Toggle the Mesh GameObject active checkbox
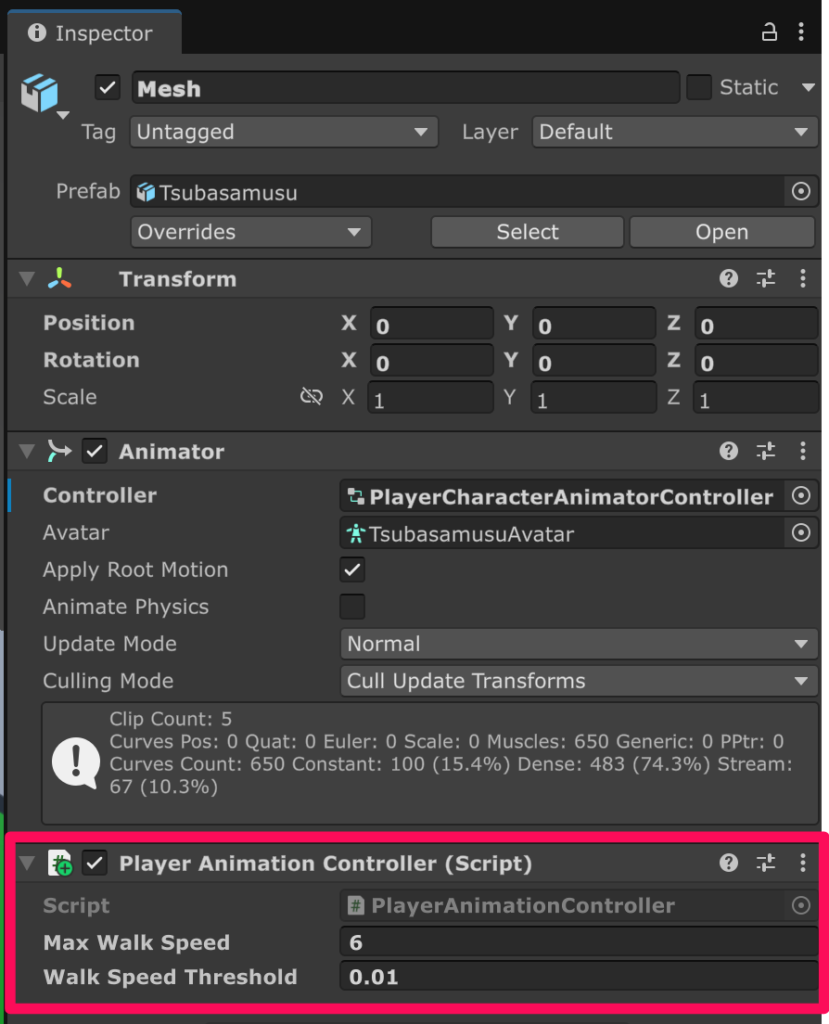829x1024 pixels. [x=107, y=88]
